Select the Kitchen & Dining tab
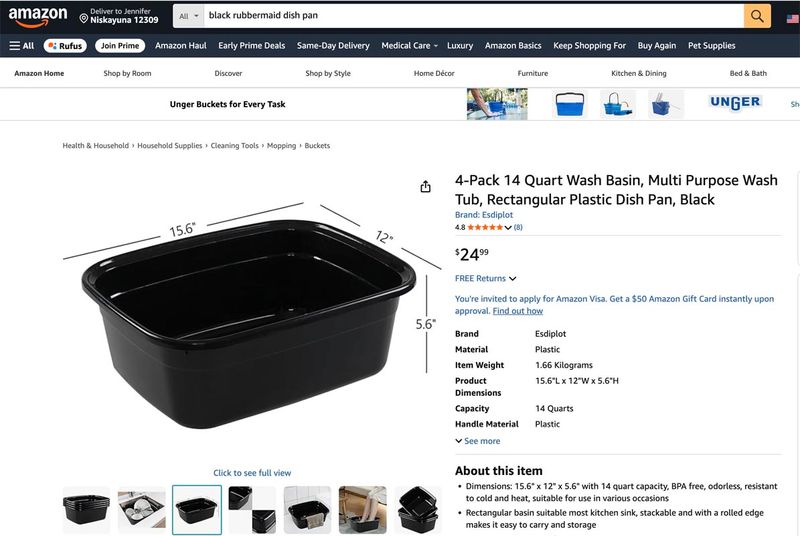This screenshot has width=800, height=536. 639,73
